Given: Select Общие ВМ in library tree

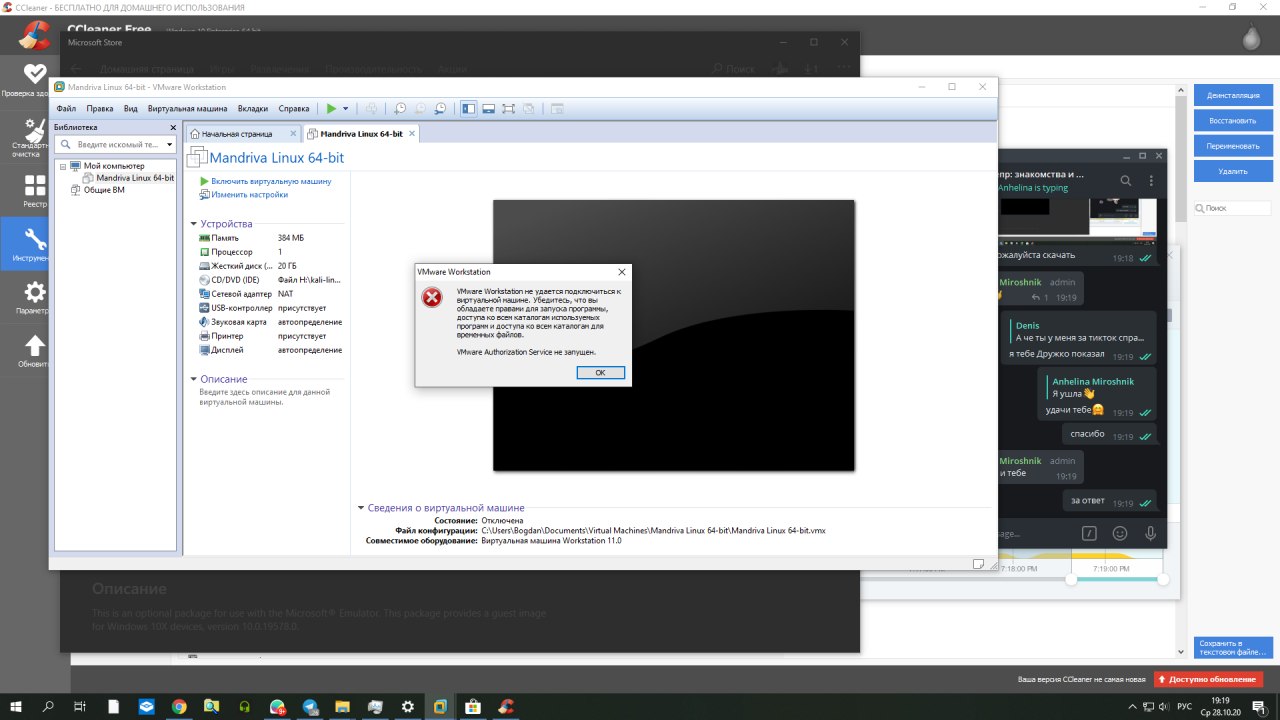Looking at the screenshot, I should [97, 189].
